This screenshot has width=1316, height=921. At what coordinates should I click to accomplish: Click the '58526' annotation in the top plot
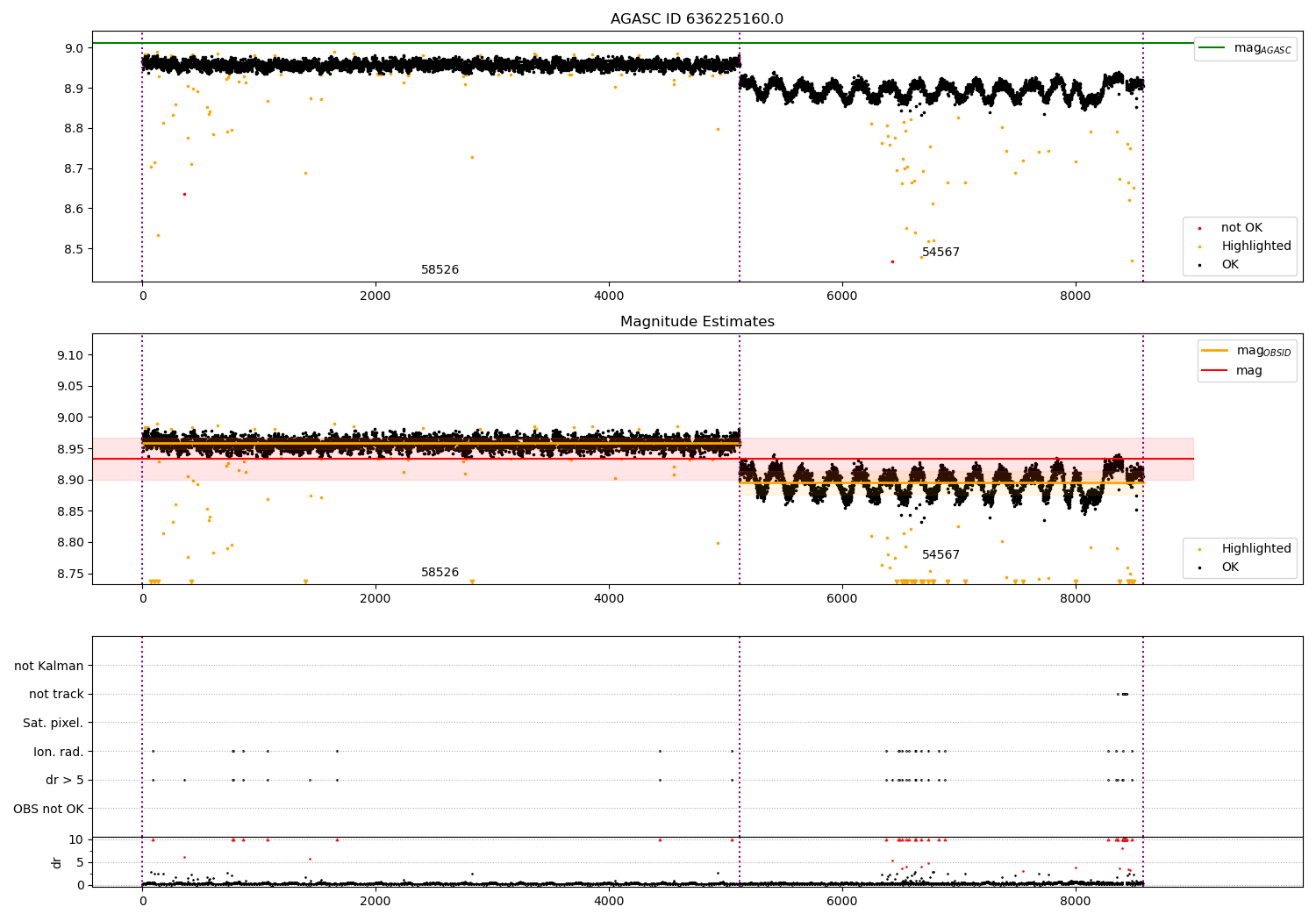[440, 269]
